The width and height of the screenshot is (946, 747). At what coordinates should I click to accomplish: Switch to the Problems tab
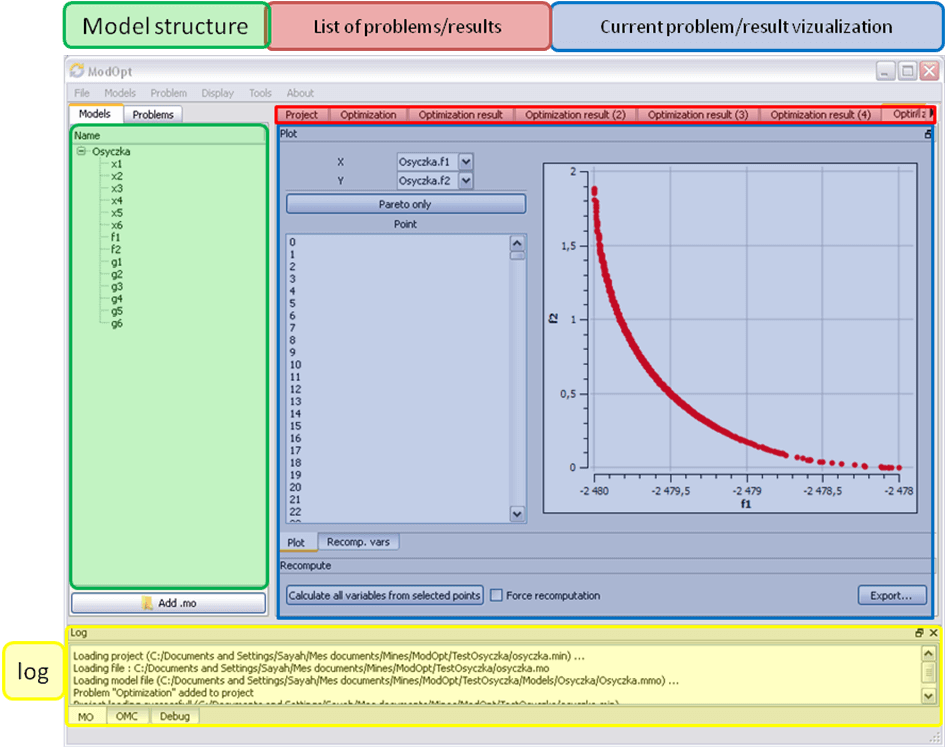tap(153, 115)
